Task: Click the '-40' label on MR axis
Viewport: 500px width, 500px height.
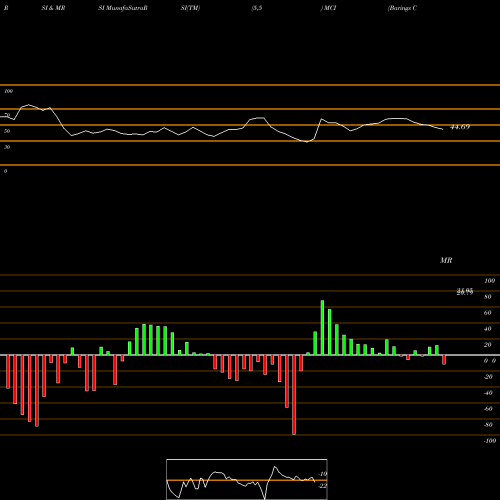Action: [488, 393]
